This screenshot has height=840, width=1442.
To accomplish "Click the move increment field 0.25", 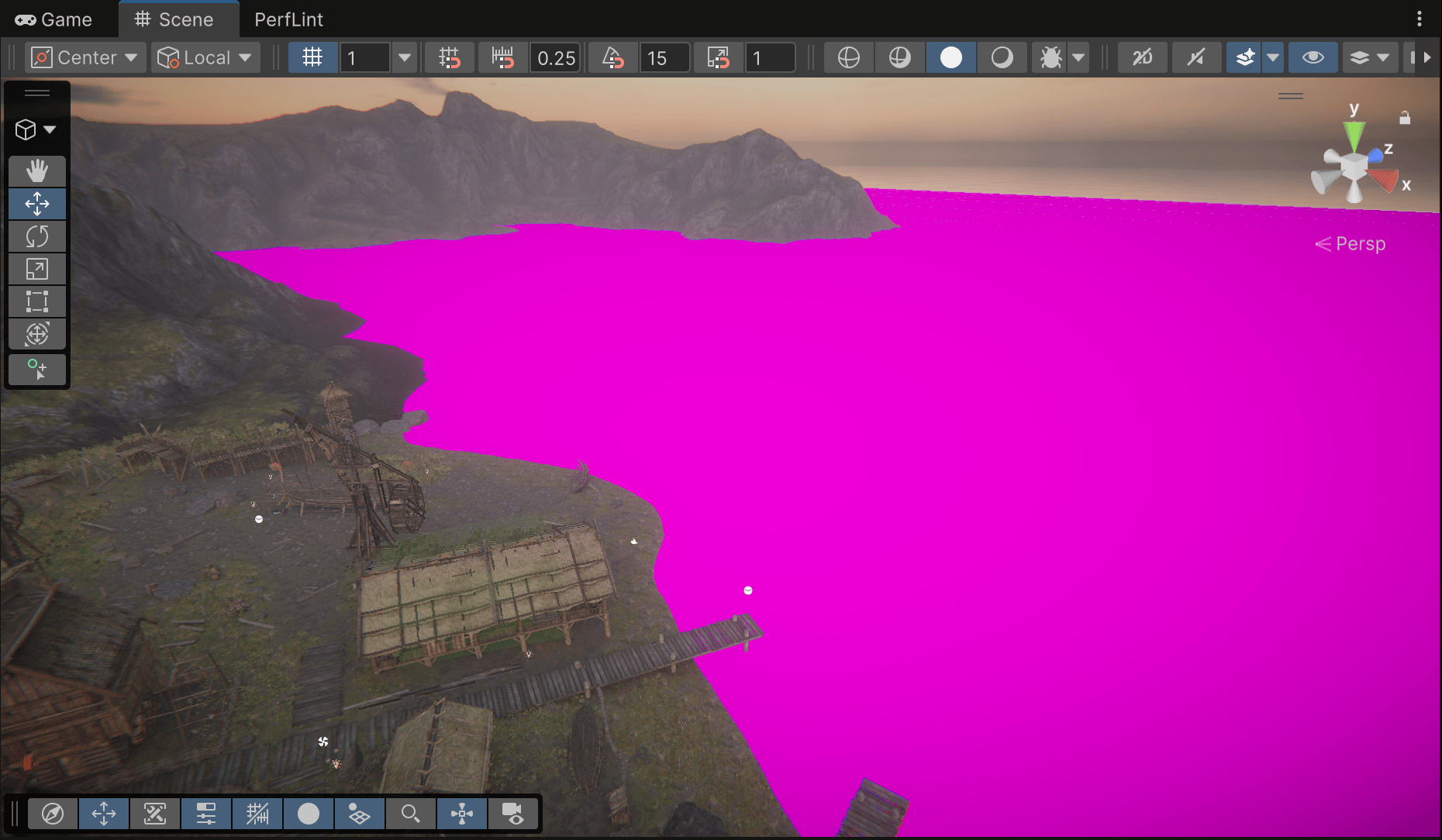I will (x=556, y=57).
